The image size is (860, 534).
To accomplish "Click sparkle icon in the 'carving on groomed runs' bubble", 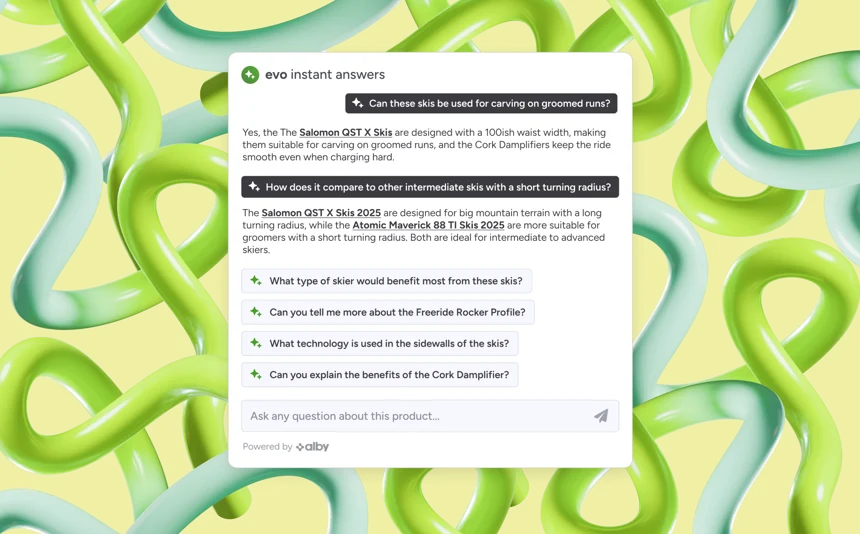I will point(358,103).
